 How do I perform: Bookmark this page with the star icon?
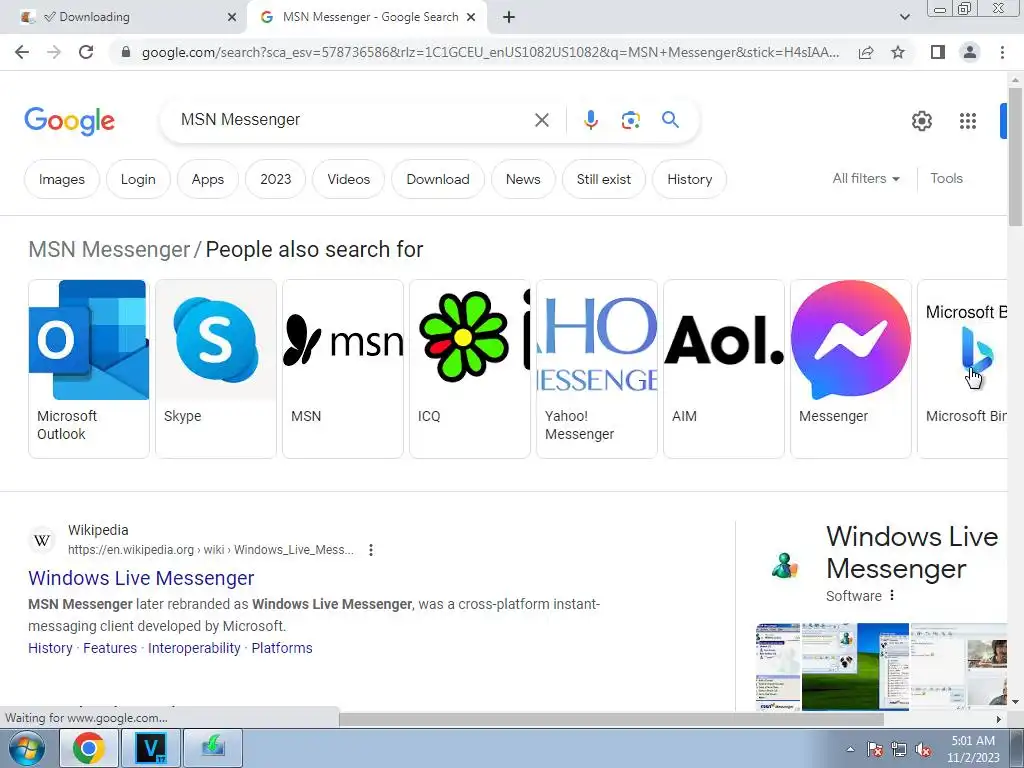coord(898,52)
